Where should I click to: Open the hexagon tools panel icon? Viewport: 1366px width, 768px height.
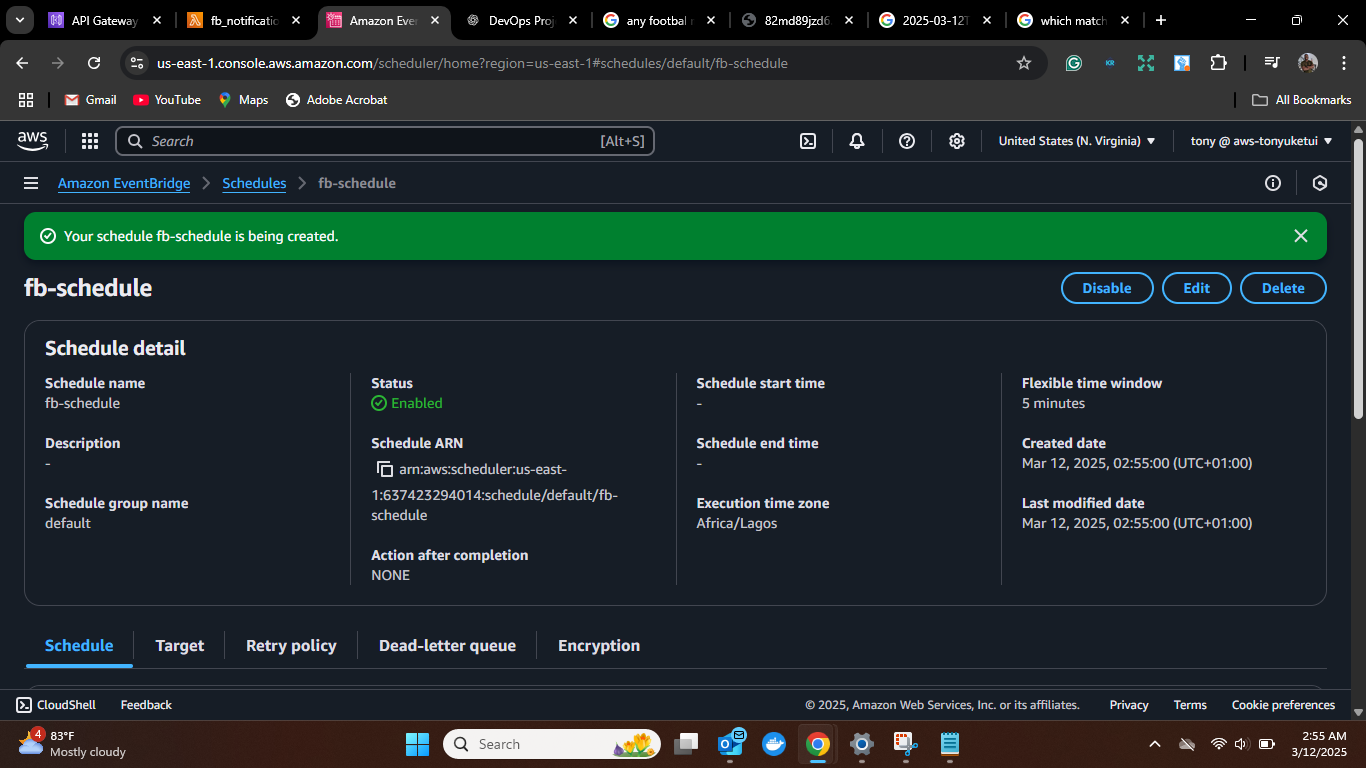[x=1320, y=183]
